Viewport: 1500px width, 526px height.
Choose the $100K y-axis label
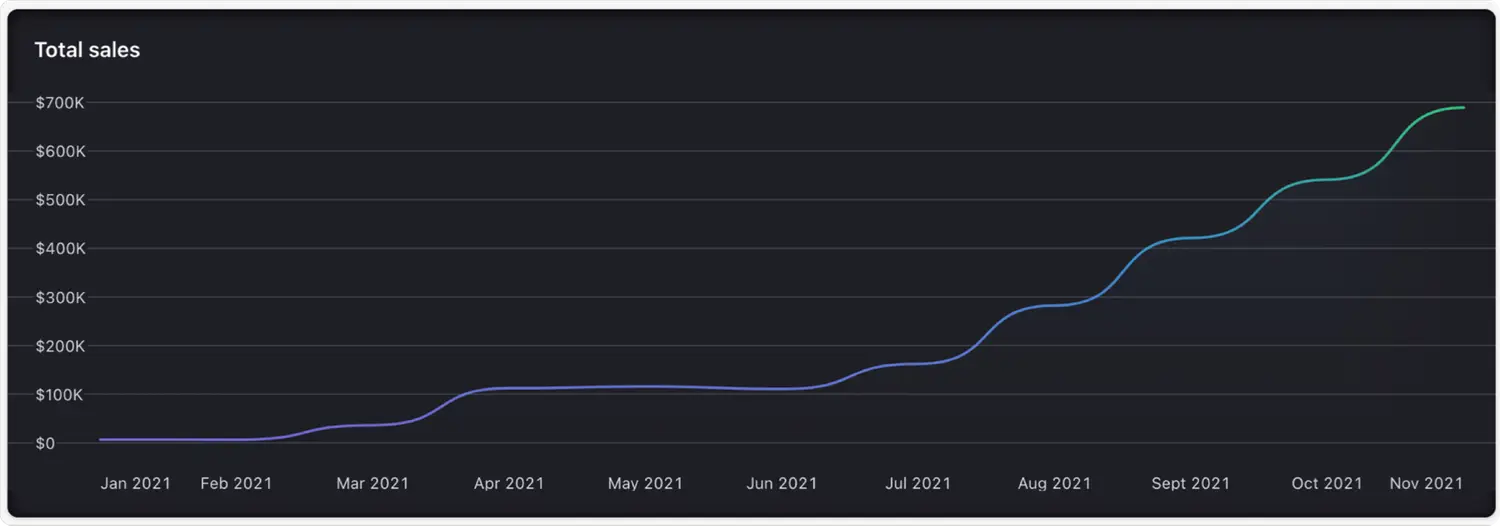(59, 395)
